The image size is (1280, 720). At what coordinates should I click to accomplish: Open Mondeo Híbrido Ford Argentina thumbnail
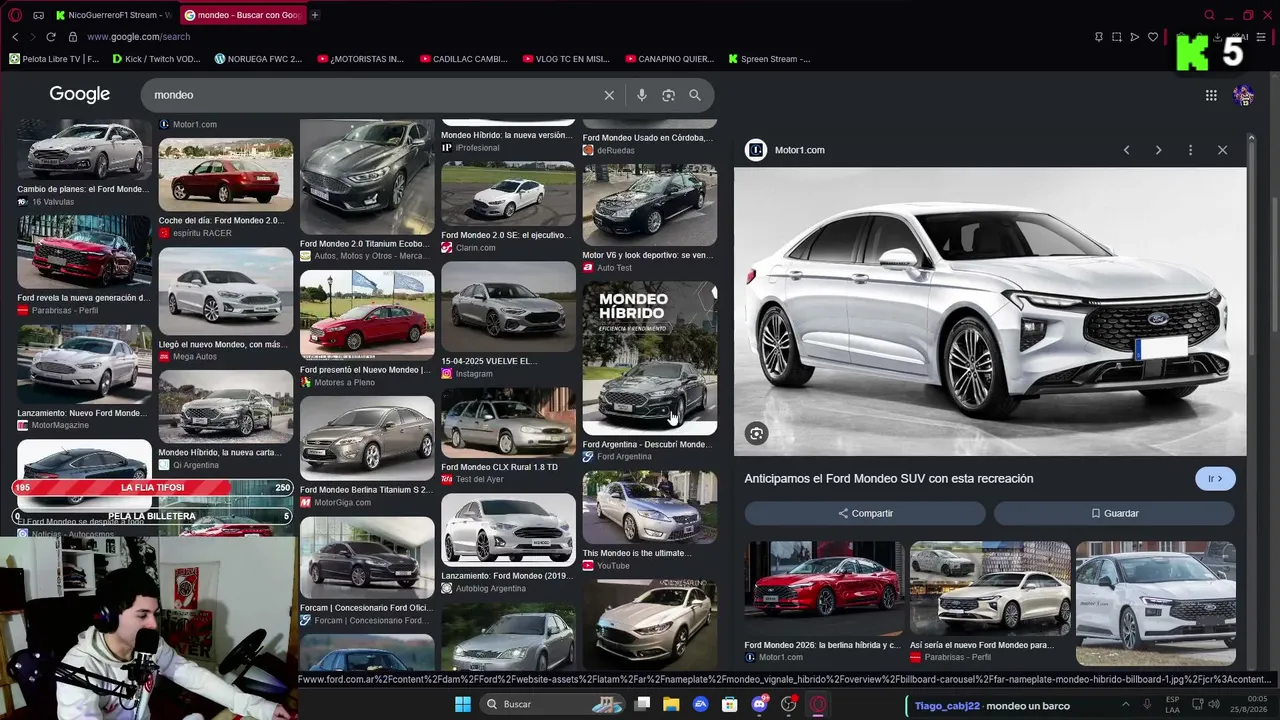click(x=650, y=359)
